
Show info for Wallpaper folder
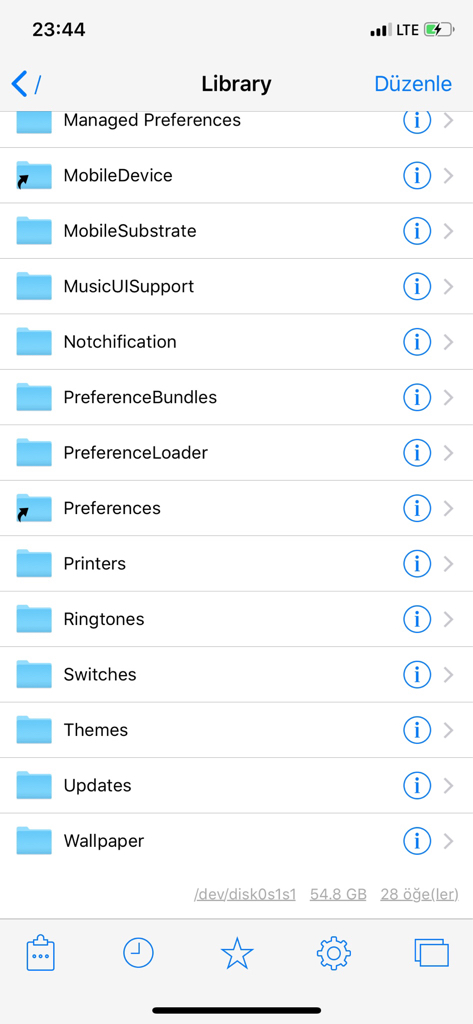click(417, 840)
